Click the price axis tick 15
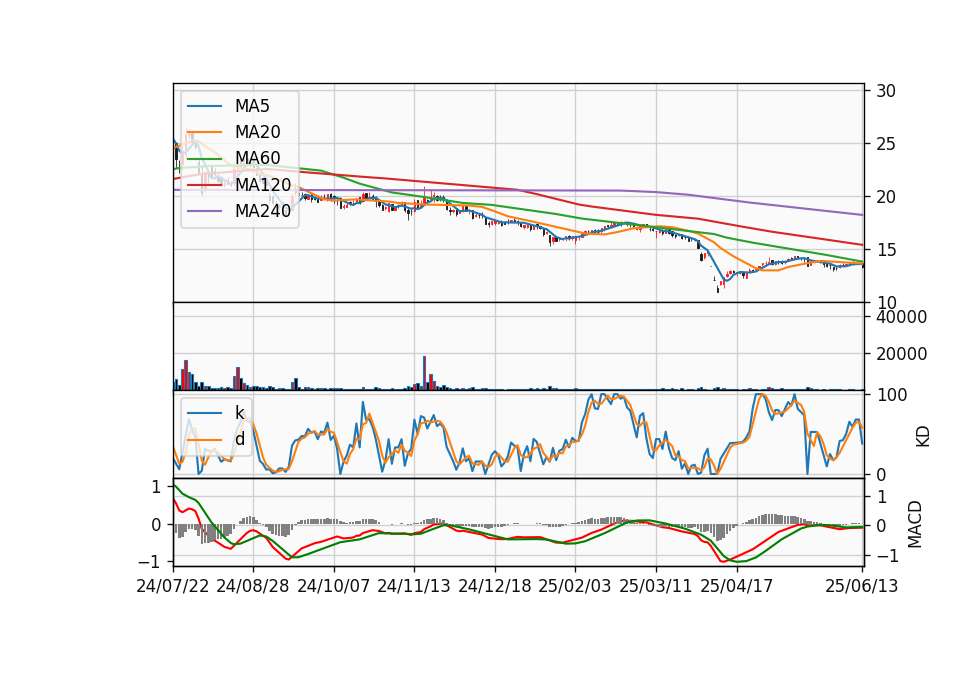The image size is (960, 690). click(885, 250)
